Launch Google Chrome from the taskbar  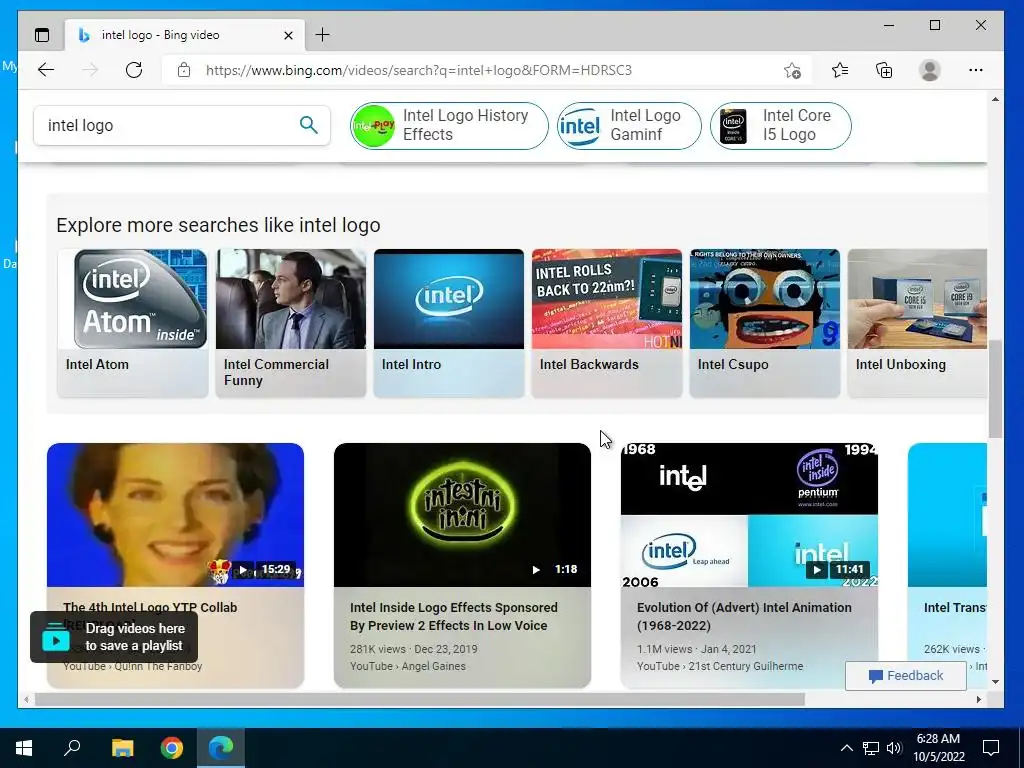(172, 748)
